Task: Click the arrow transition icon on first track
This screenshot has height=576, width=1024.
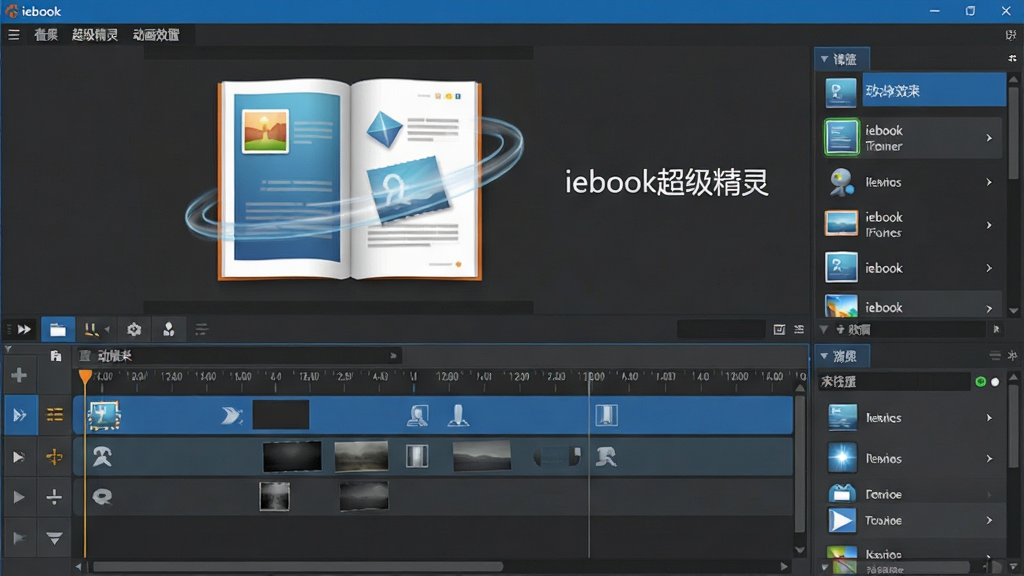Action: (x=231, y=415)
